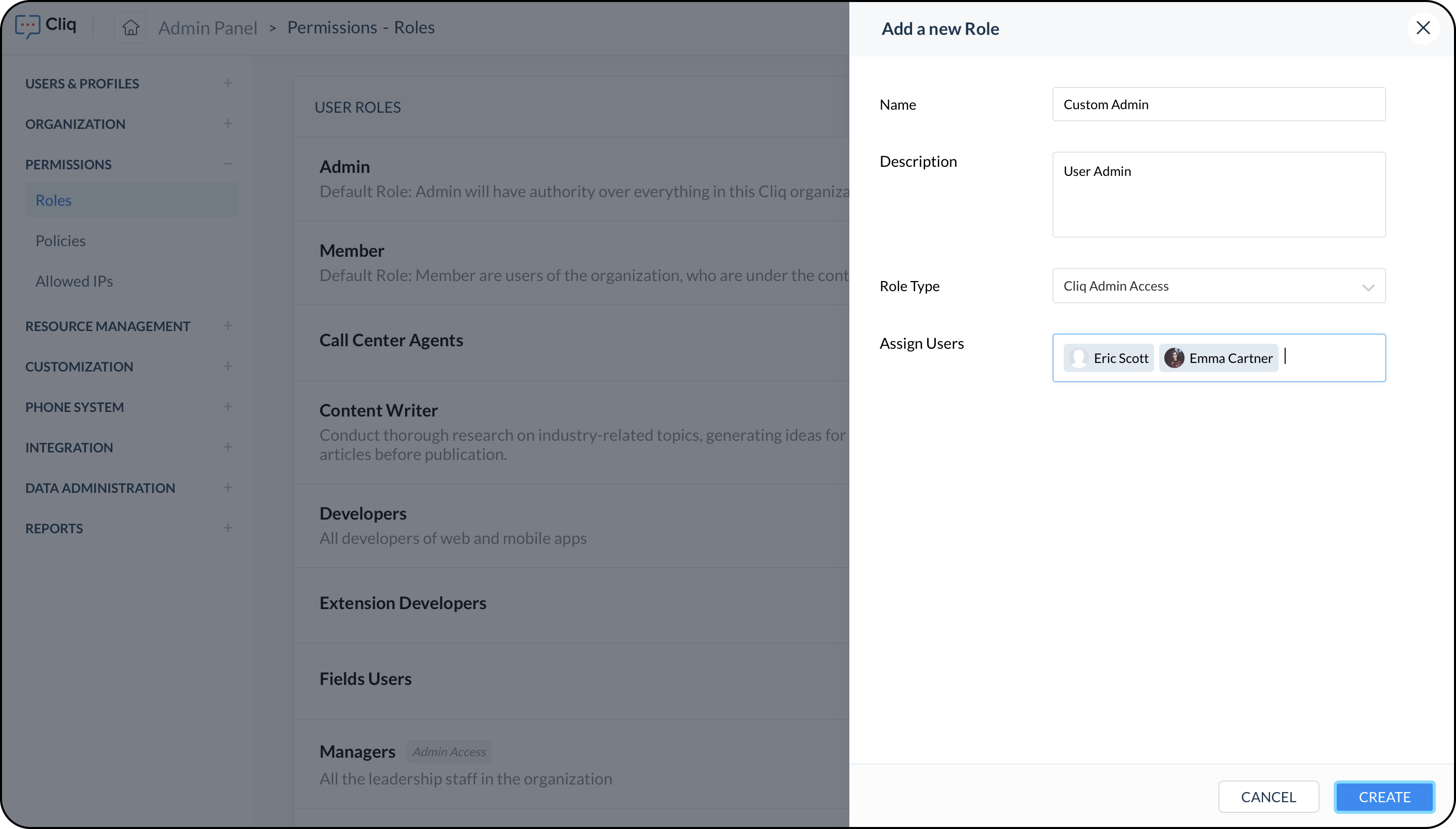Click the Name input field
The image size is (1456, 829).
pos(1218,104)
